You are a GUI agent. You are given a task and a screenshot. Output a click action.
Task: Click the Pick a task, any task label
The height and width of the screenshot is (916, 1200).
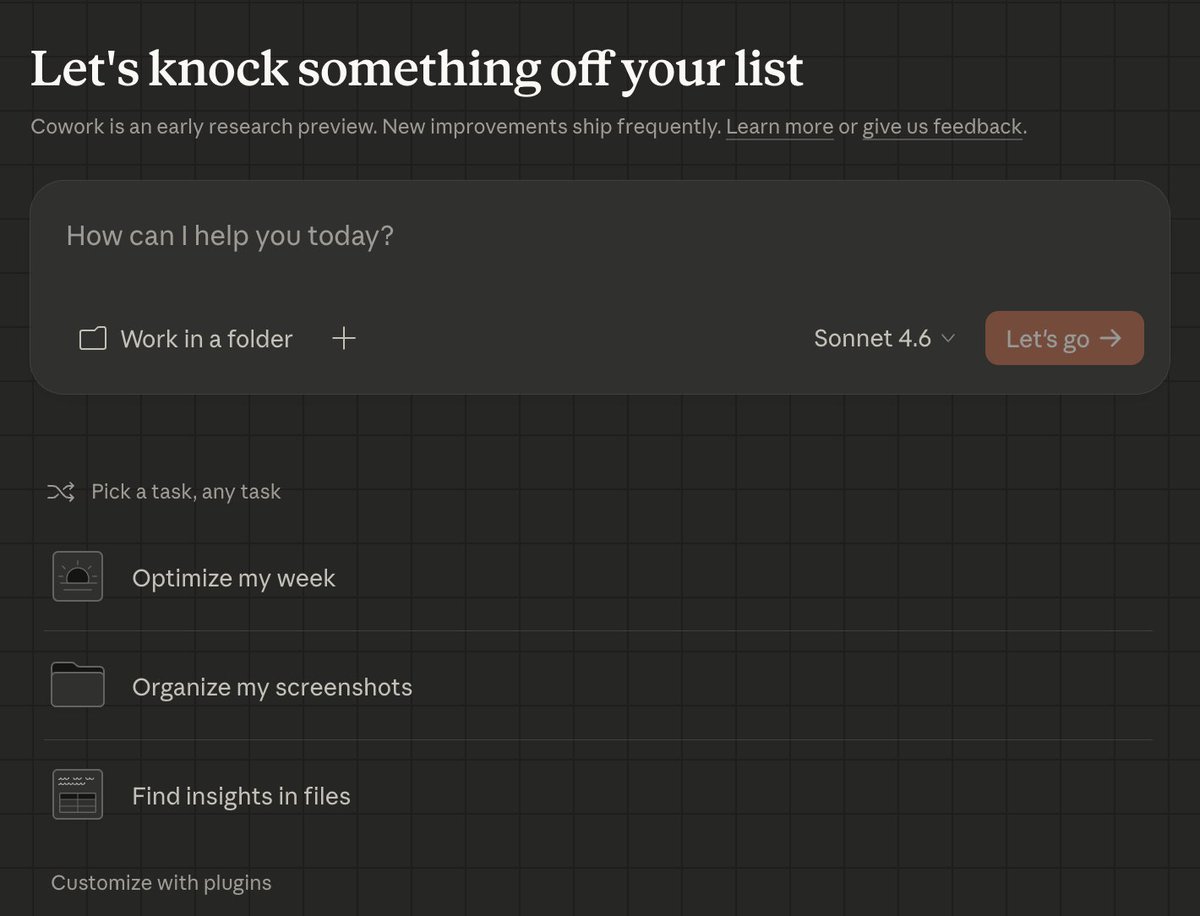tap(186, 492)
